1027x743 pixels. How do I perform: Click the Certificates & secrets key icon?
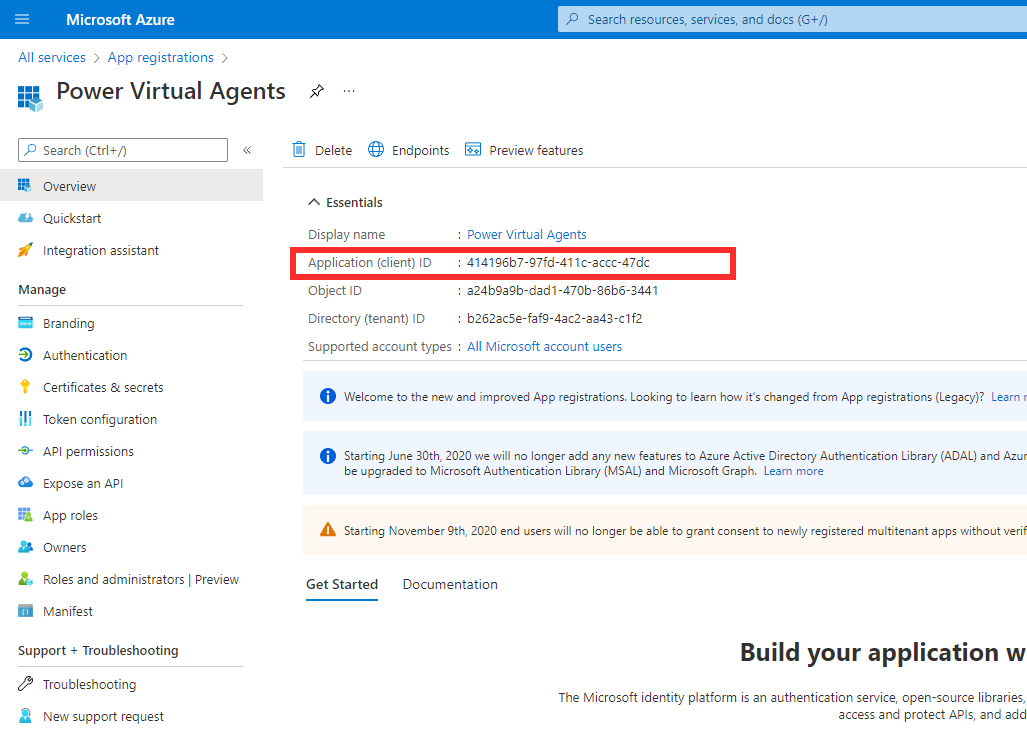pyautogui.click(x=25, y=387)
